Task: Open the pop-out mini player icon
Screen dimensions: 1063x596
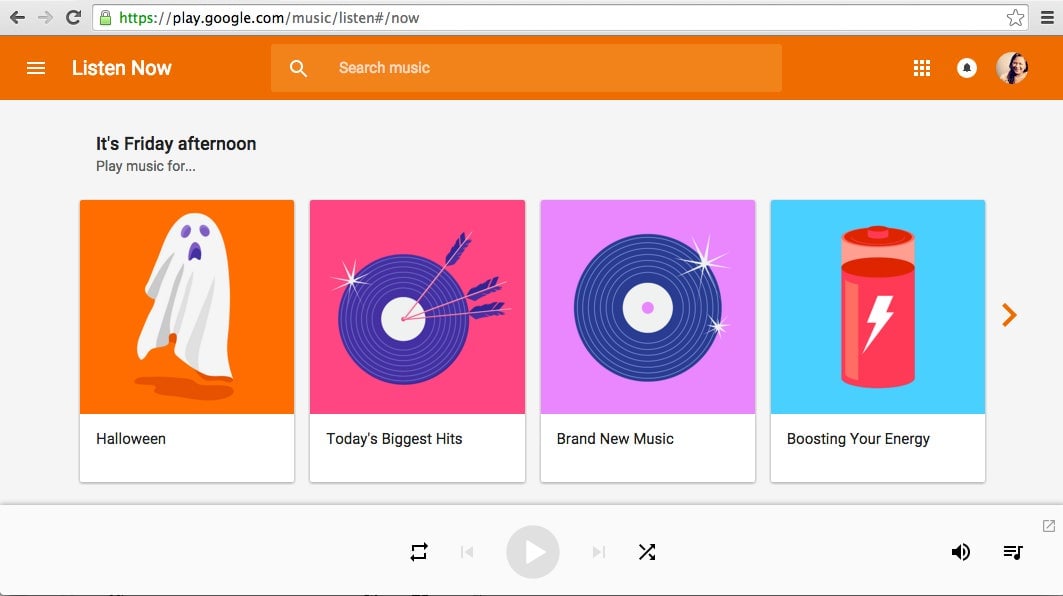Action: click(x=1049, y=525)
